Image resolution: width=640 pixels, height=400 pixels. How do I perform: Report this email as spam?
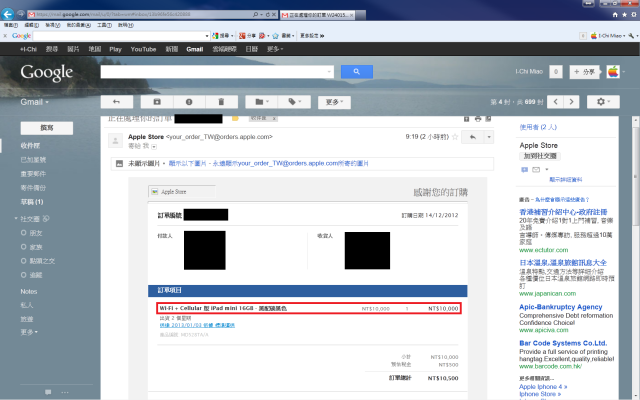[x=189, y=102]
